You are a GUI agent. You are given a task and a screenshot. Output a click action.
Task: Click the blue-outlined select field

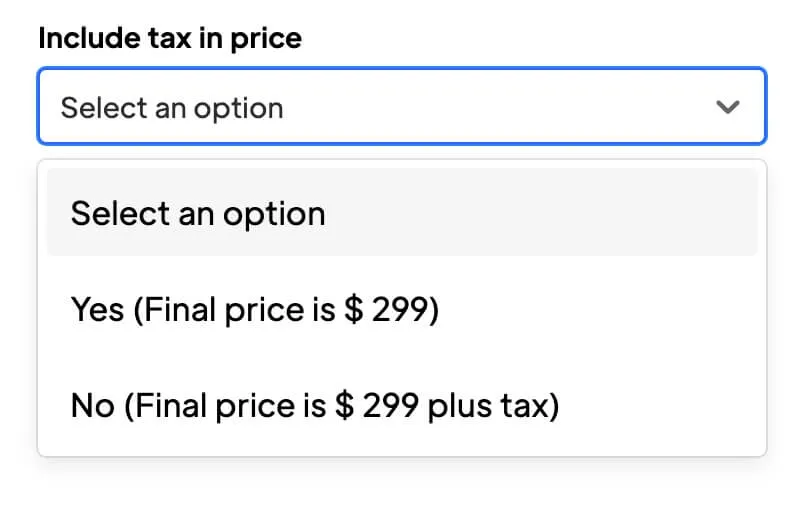tap(401, 107)
